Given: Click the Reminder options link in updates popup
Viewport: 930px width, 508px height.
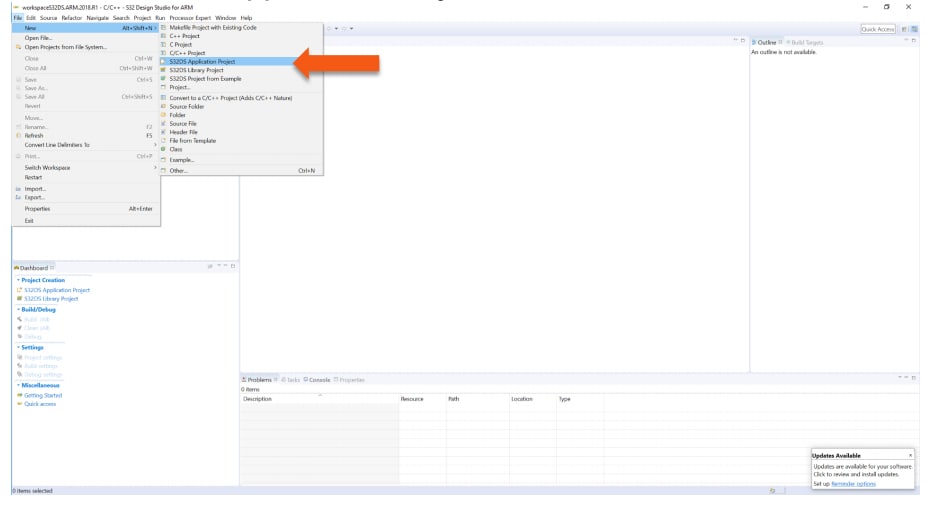Looking at the screenshot, I should pyautogui.click(x=853, y=483).
